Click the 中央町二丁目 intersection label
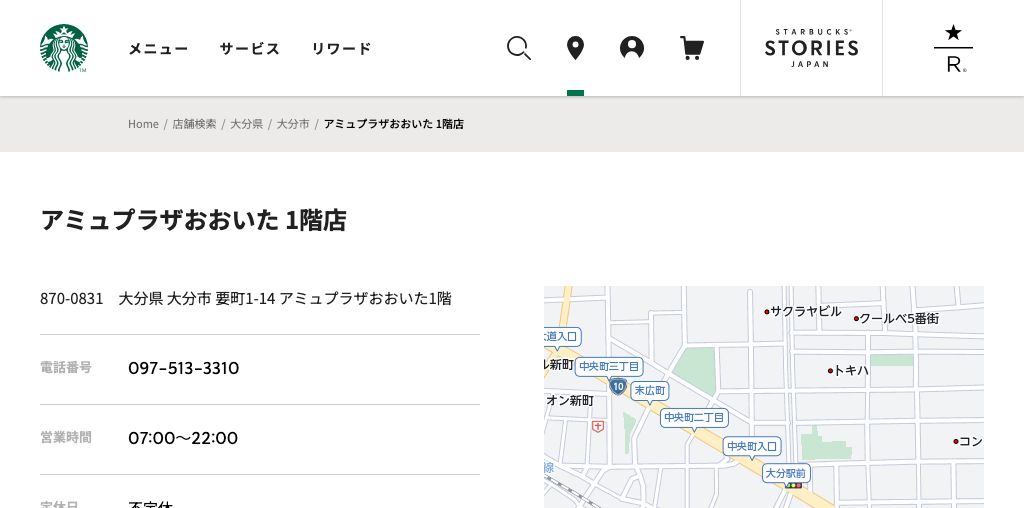 [x=694, y=417]
